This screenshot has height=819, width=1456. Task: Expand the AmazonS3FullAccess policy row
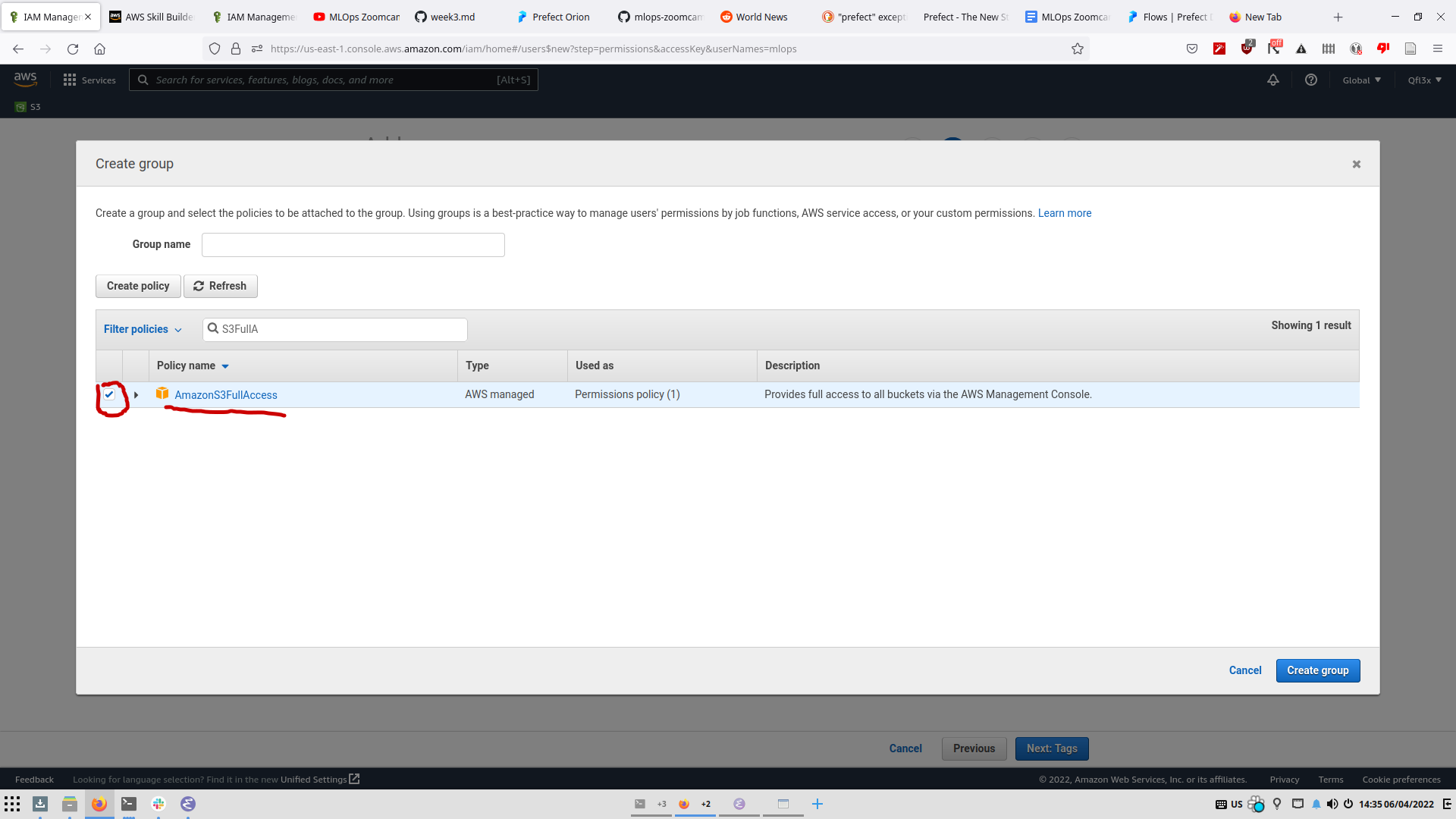136,395
